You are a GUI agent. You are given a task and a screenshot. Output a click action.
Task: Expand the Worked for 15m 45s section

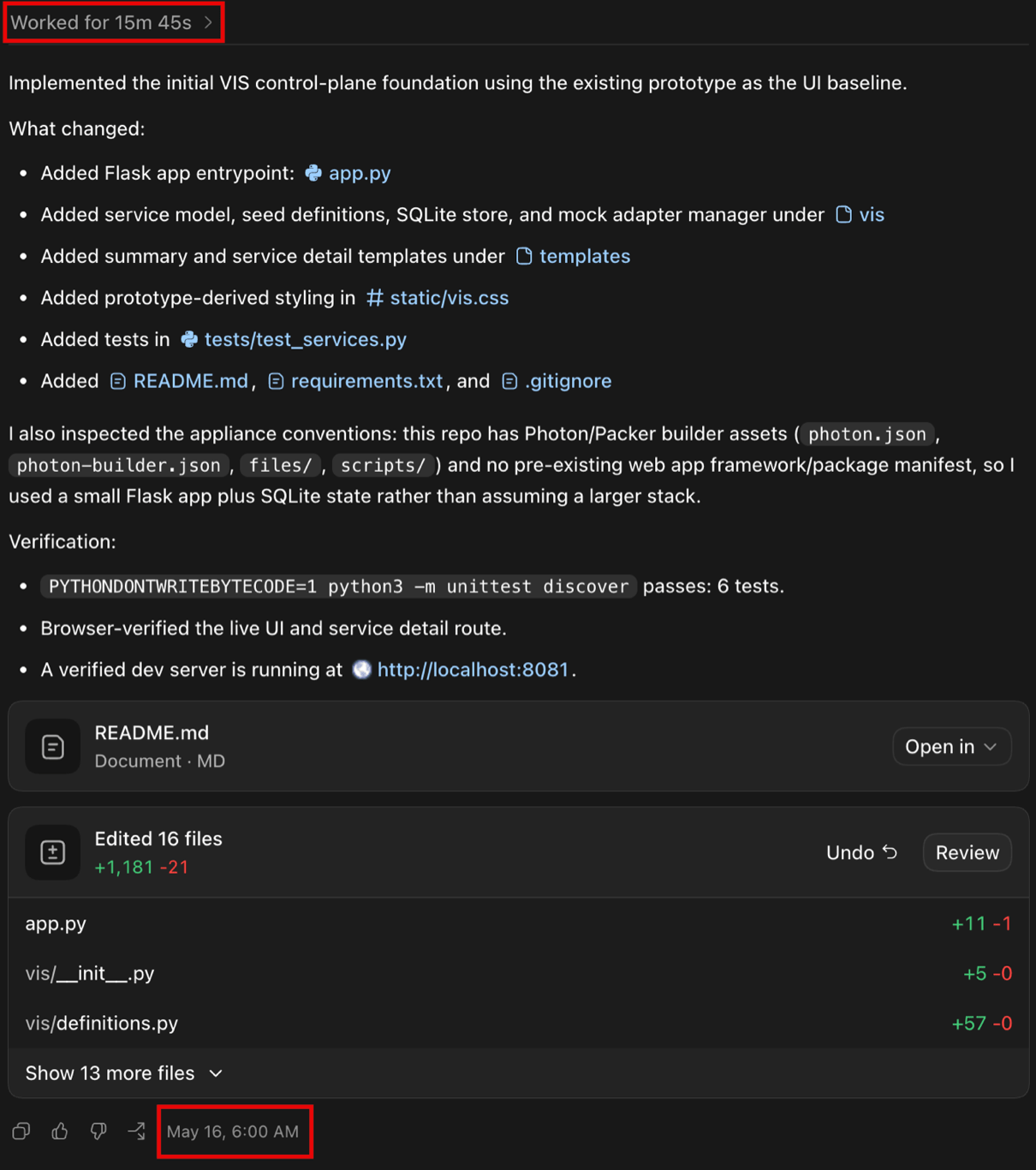(x=112, y=23)
